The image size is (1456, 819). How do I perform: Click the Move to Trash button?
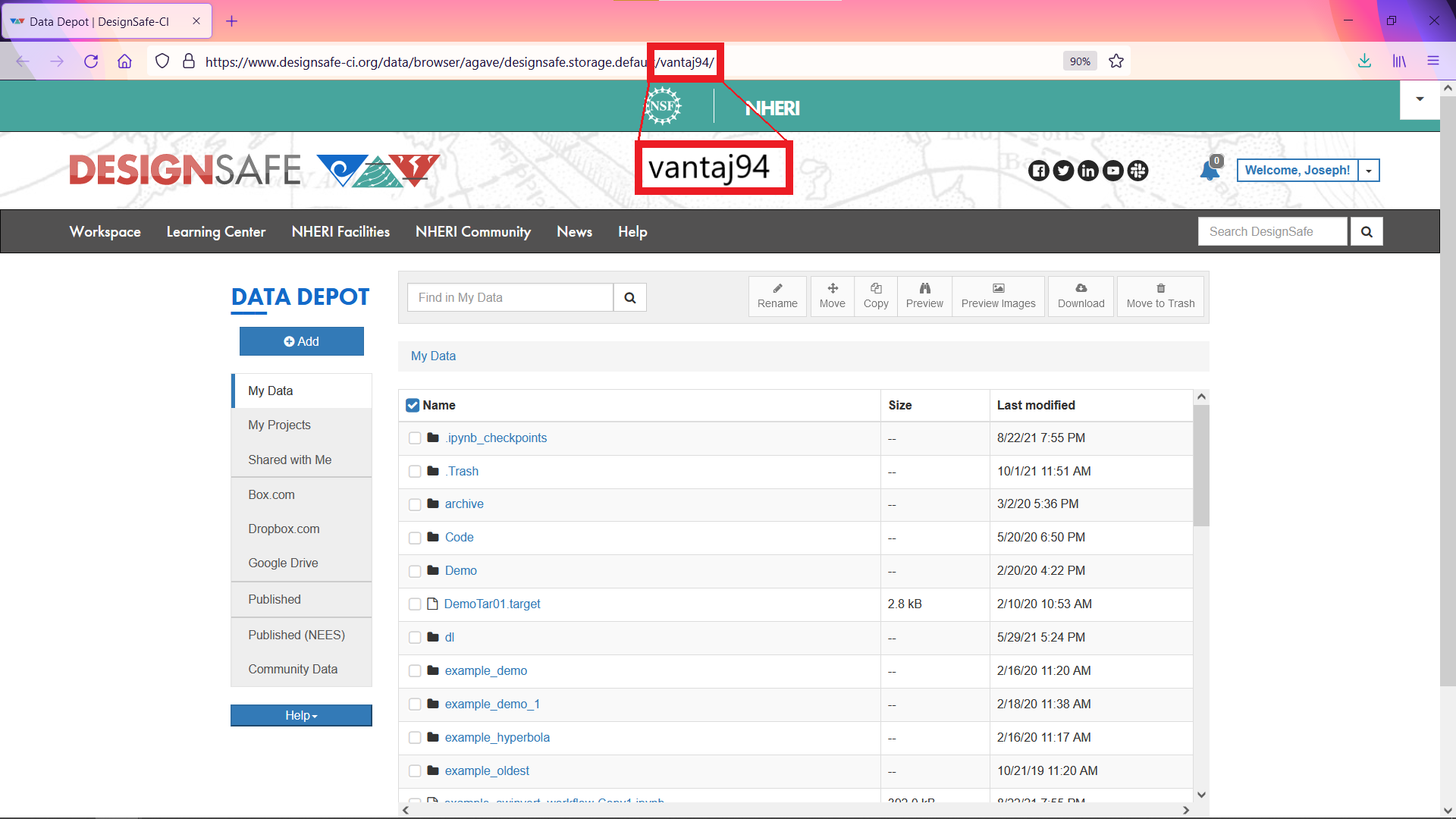point(1160,297)
